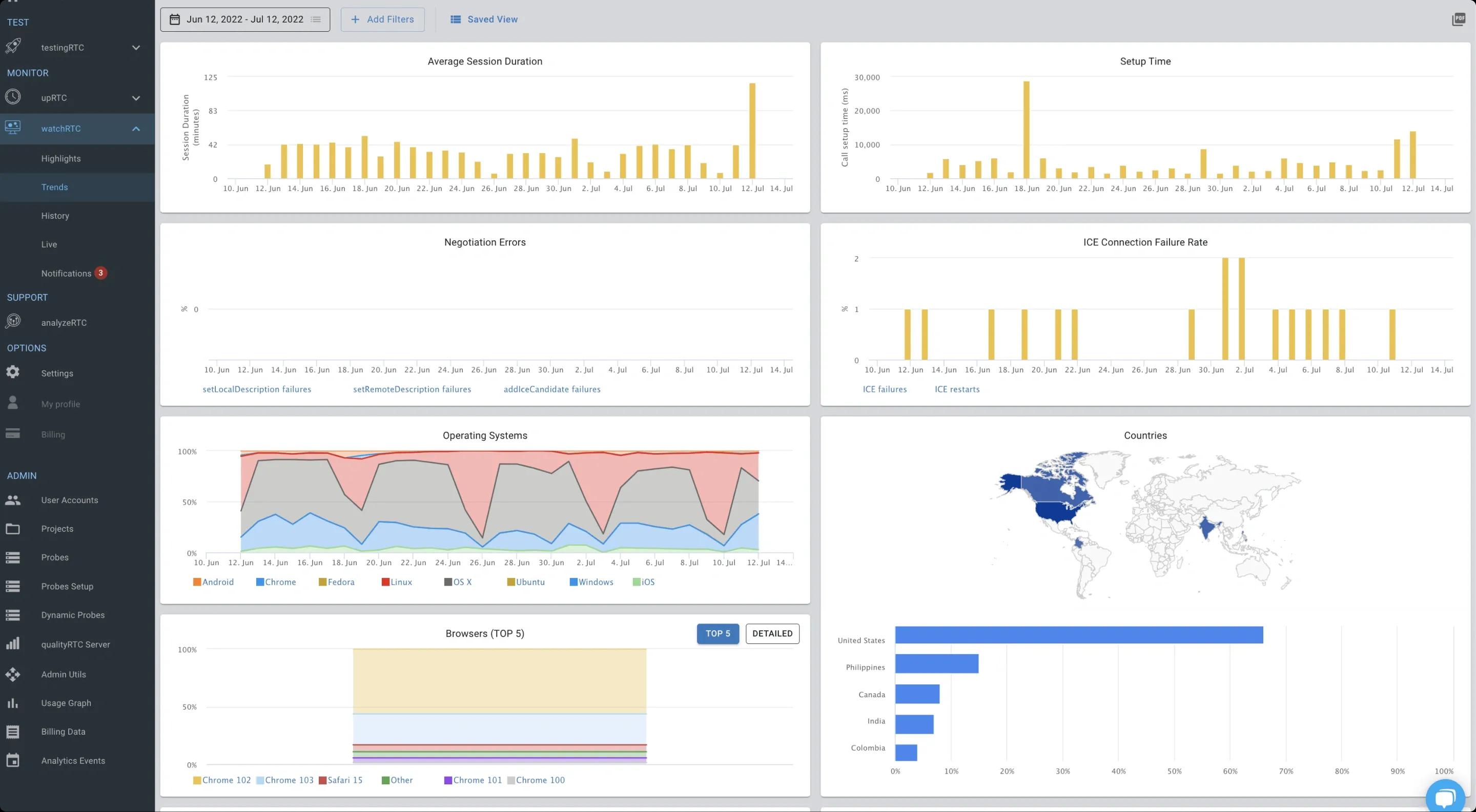This screenshot has height=812, width=1476.
Task: Click the Add Filters button
Action: click(382, 19)
